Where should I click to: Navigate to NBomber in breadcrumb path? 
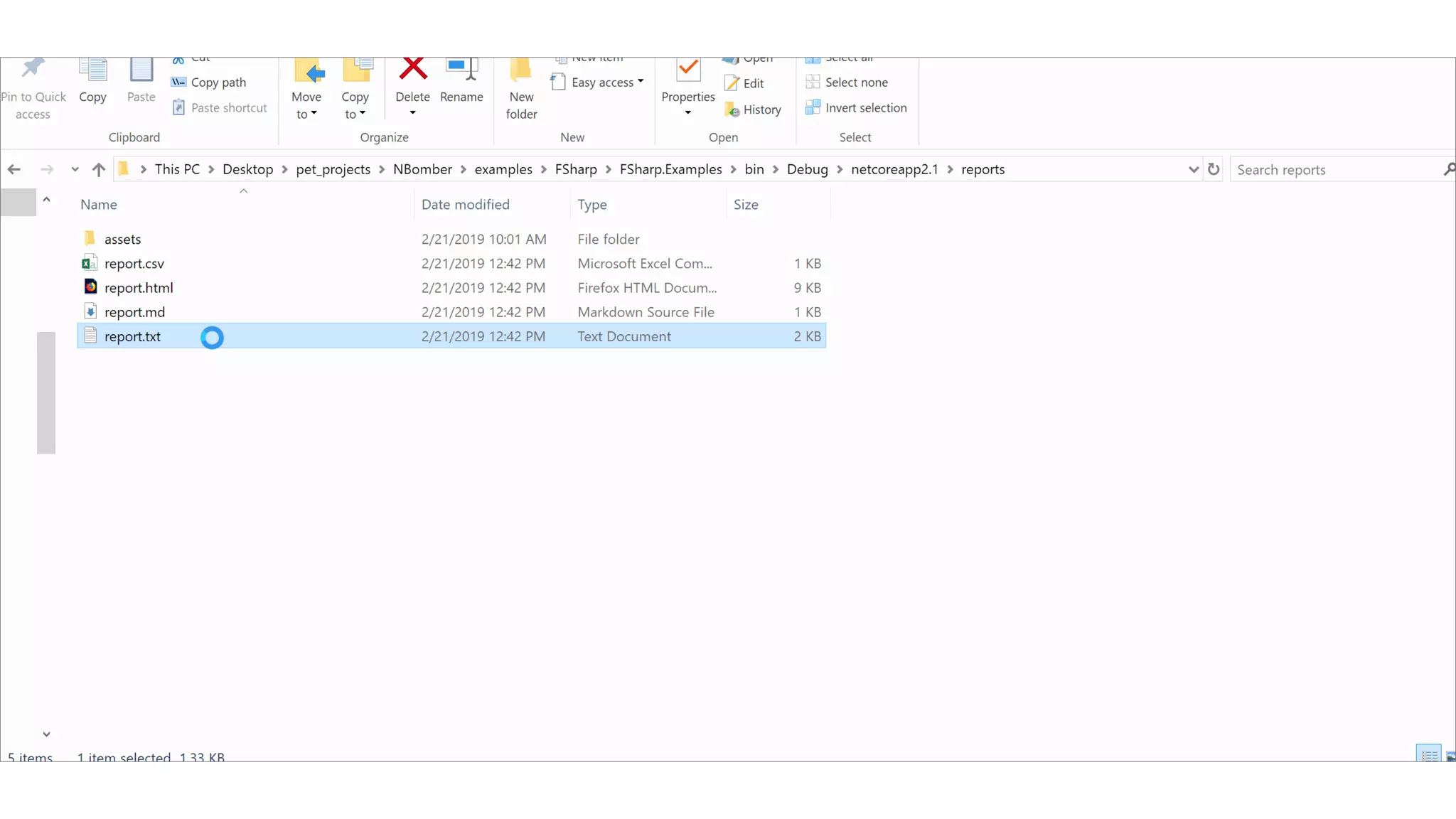tap(422, 169)
